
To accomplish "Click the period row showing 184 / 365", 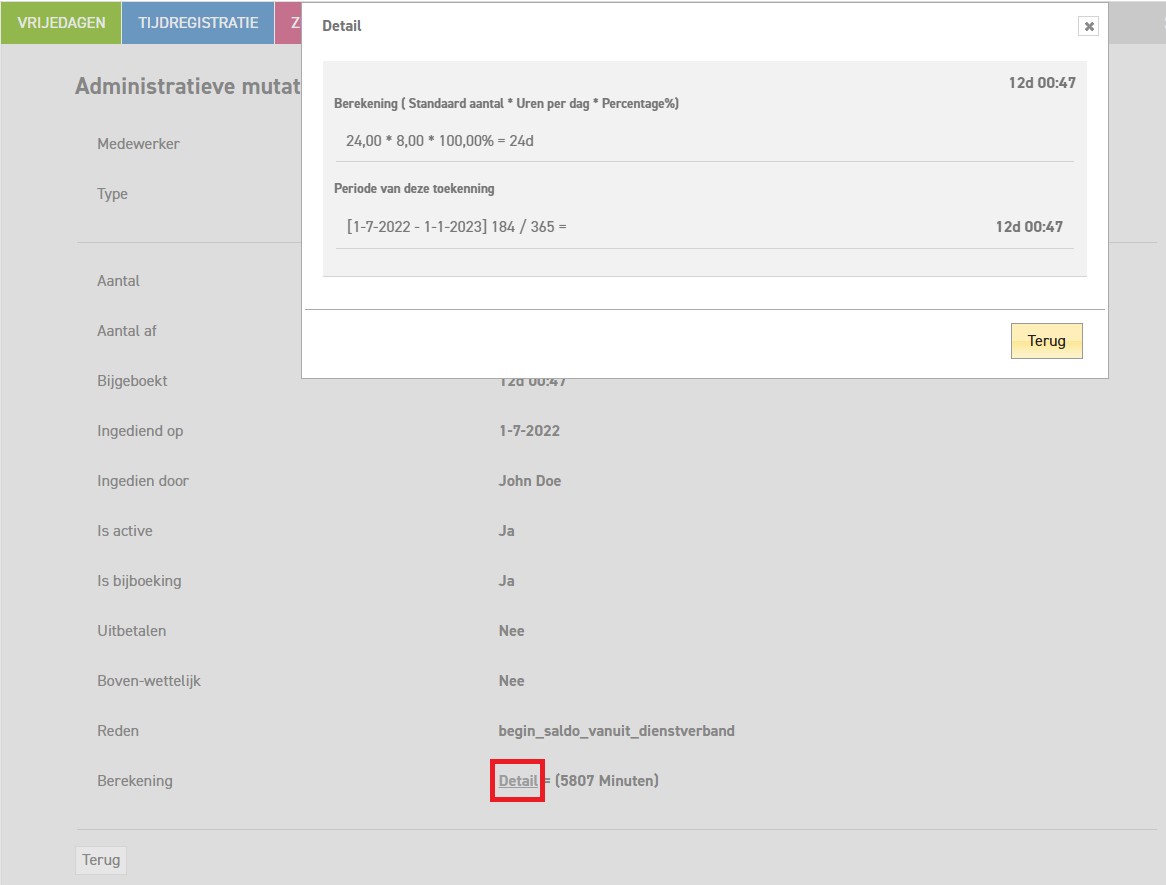I will [x=457, y=227].
